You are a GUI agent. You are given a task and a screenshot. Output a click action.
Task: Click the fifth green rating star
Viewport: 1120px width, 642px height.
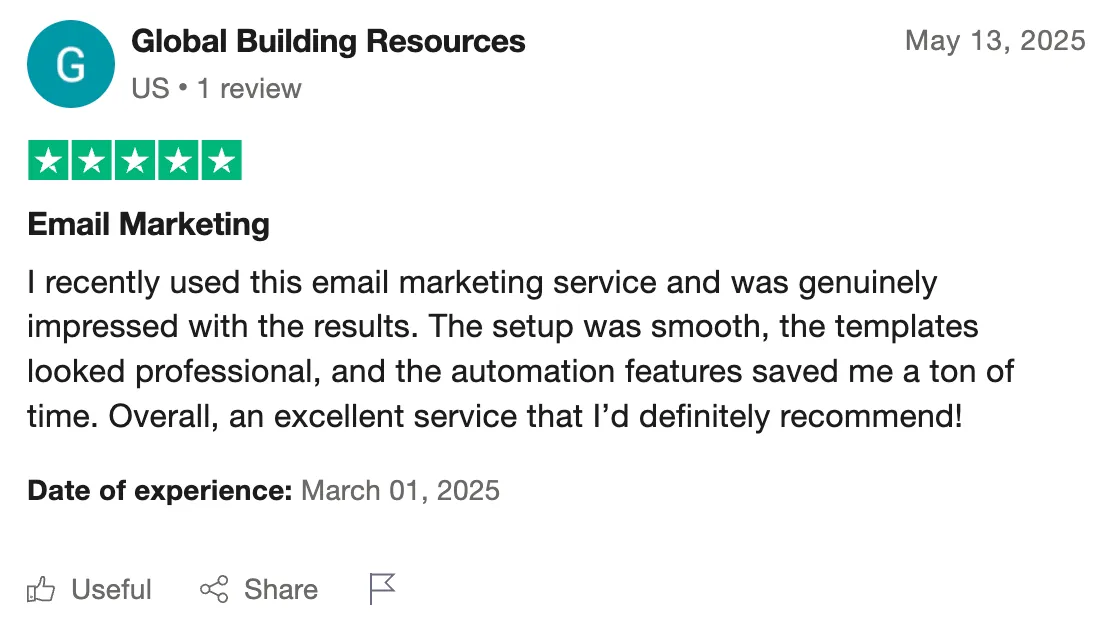coord(221,160)
